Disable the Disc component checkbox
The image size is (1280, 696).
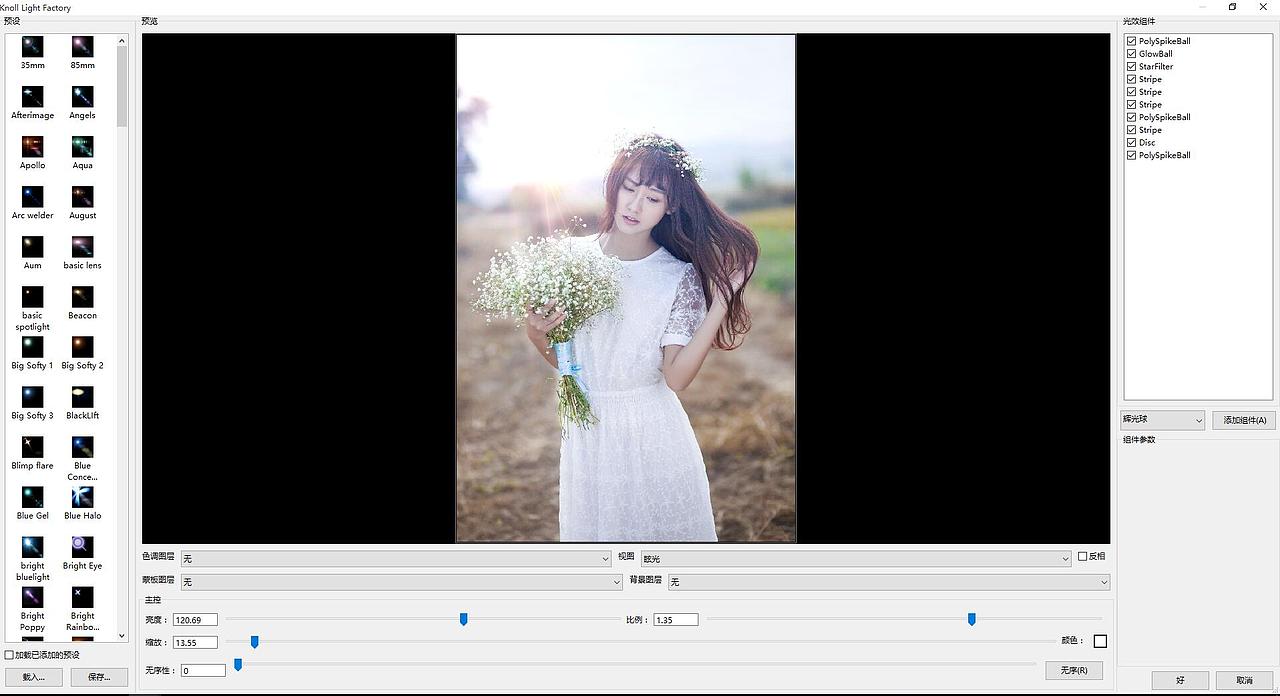click(x=1131, y=142)
